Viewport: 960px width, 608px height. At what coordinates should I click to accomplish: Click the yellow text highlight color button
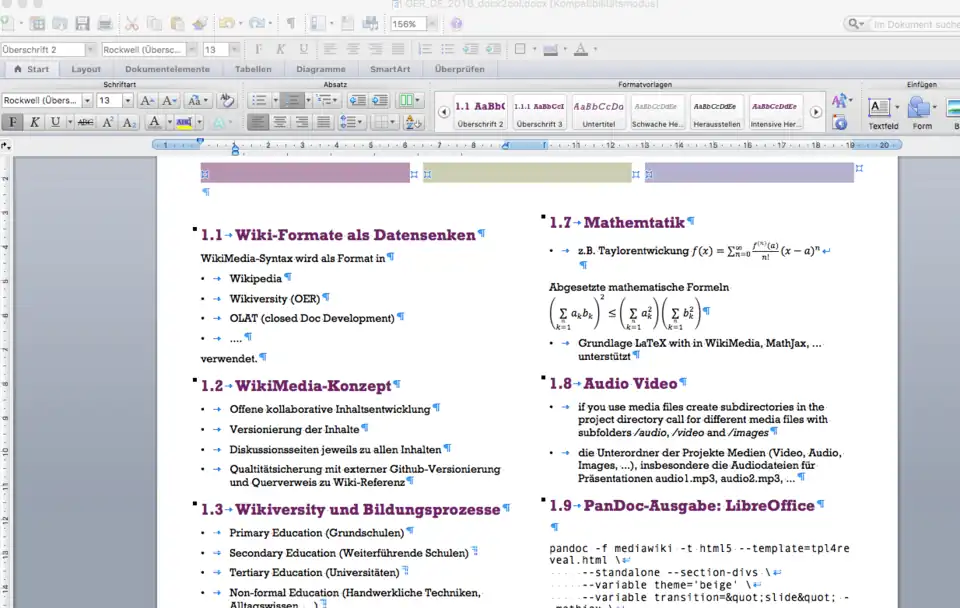coord(183,122)
